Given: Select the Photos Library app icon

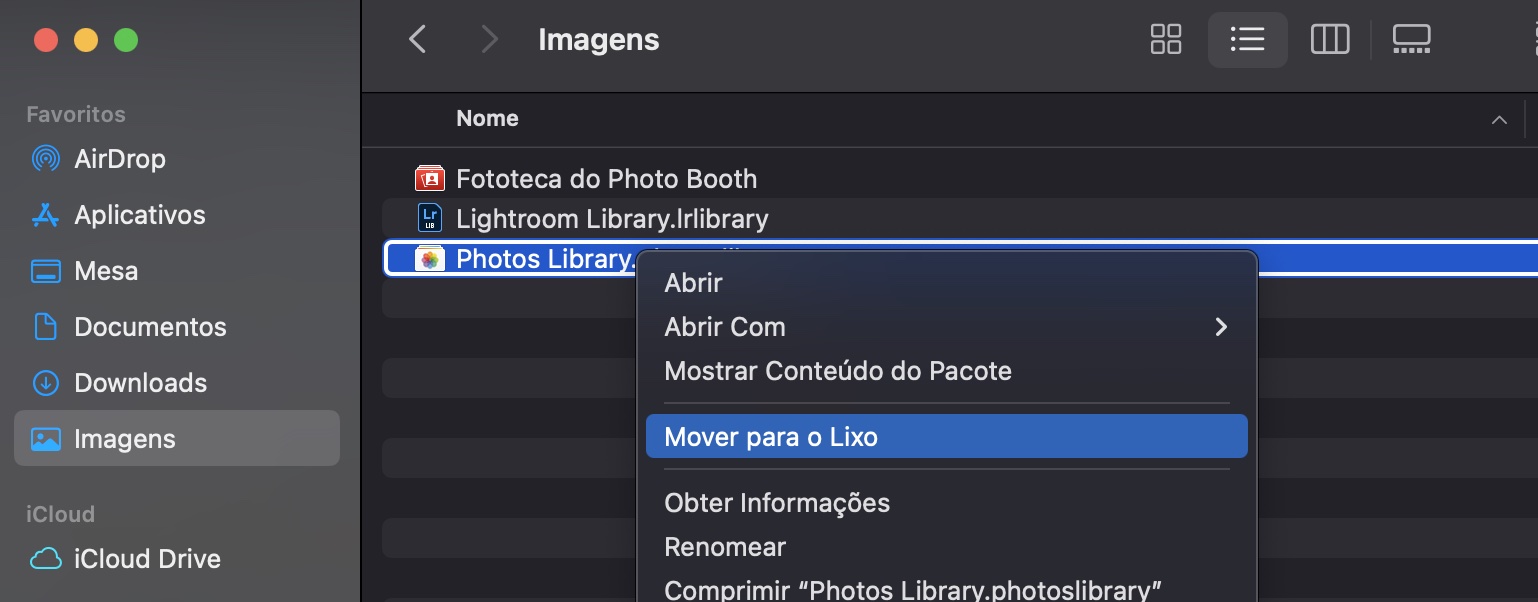Looking at the screenshot, I should click(430, 258).
